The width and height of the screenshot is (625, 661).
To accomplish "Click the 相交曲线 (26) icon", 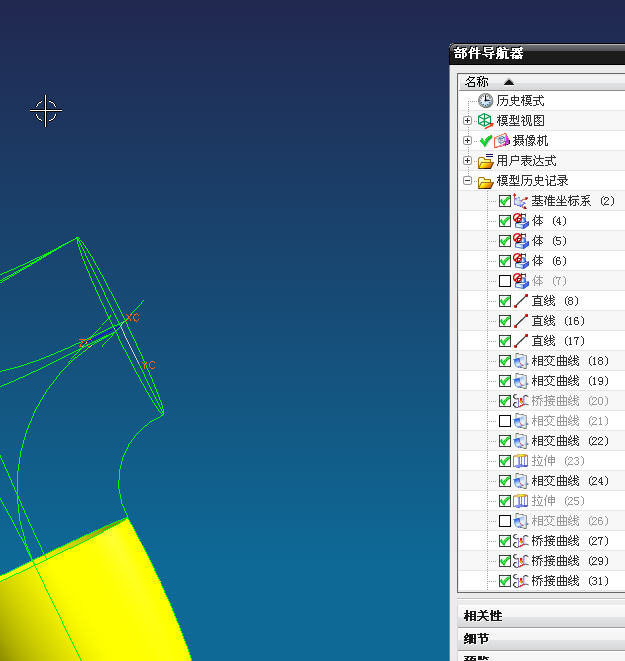I will point(520,521).
